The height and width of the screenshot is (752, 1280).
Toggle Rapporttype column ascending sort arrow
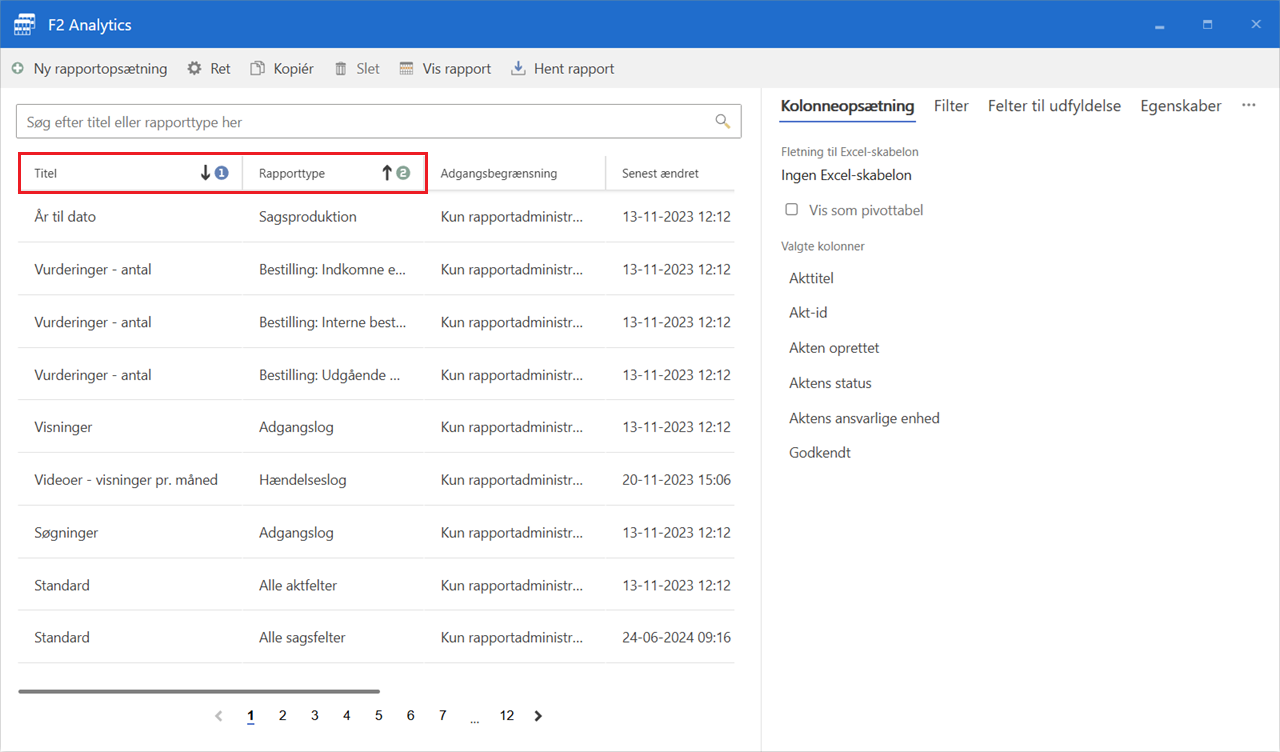tap(387, 173)
